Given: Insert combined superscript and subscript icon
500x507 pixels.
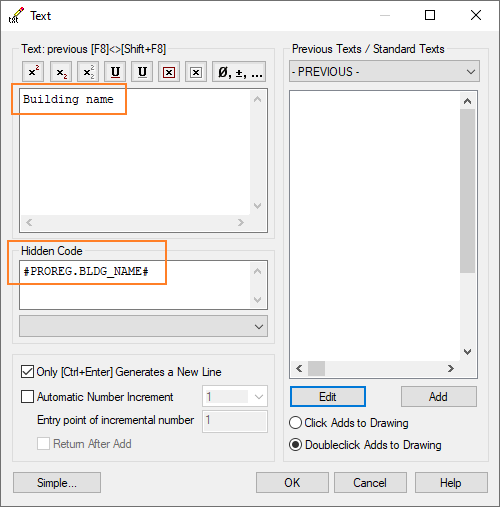Looking at the screenshot, I should pyautogui.click(x=88, y=72).
